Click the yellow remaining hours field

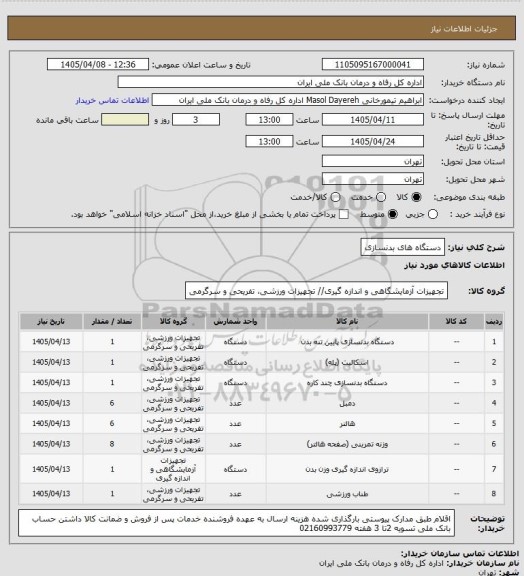pos(125,120)
